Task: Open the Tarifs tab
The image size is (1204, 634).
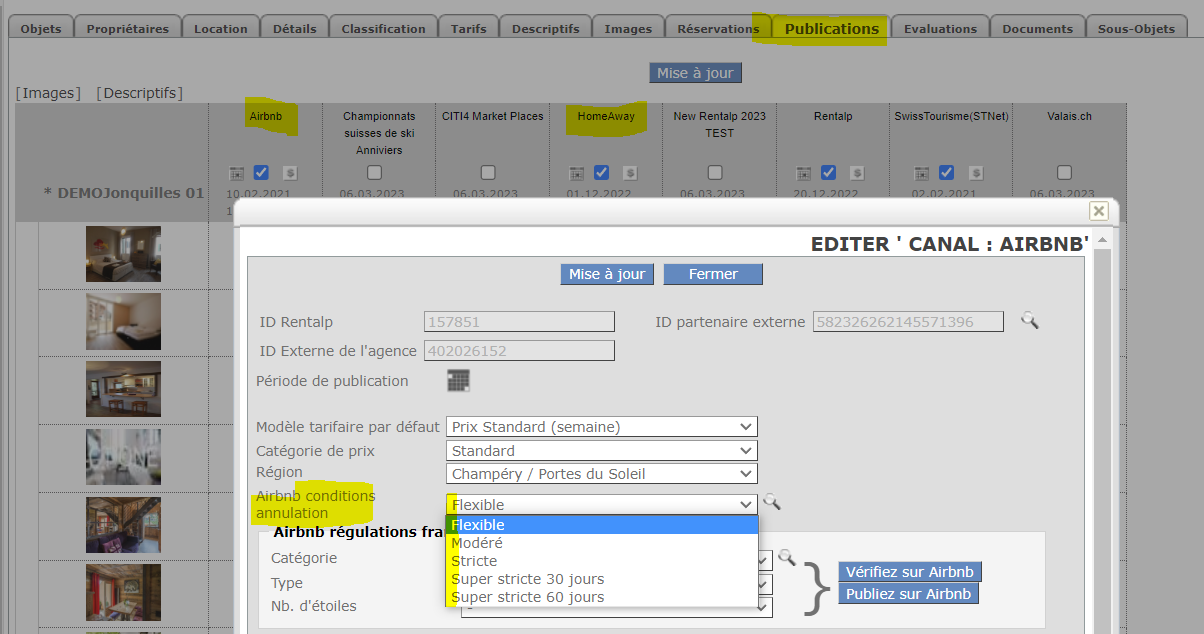Action: point(469,29)
